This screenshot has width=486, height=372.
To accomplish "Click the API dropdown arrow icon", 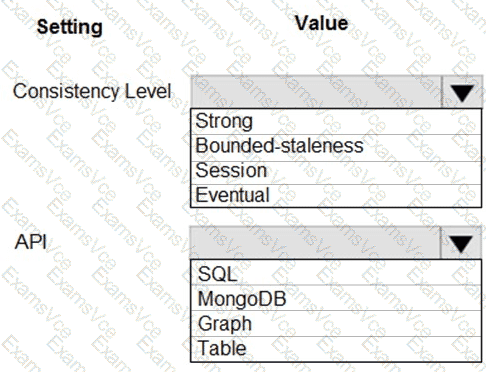I will (461, 243).
